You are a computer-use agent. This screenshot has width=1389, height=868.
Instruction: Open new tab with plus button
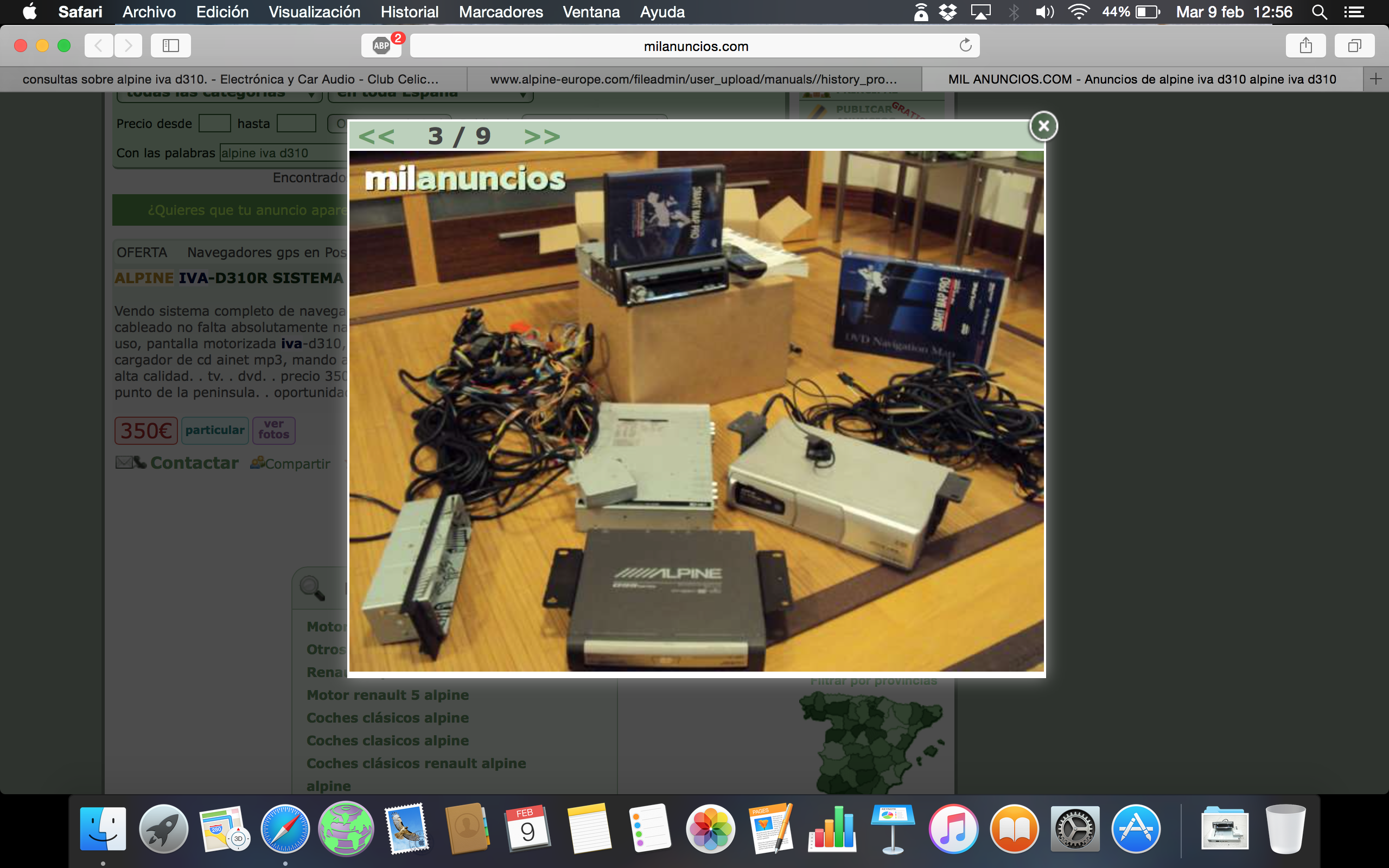click(1375, 79)
